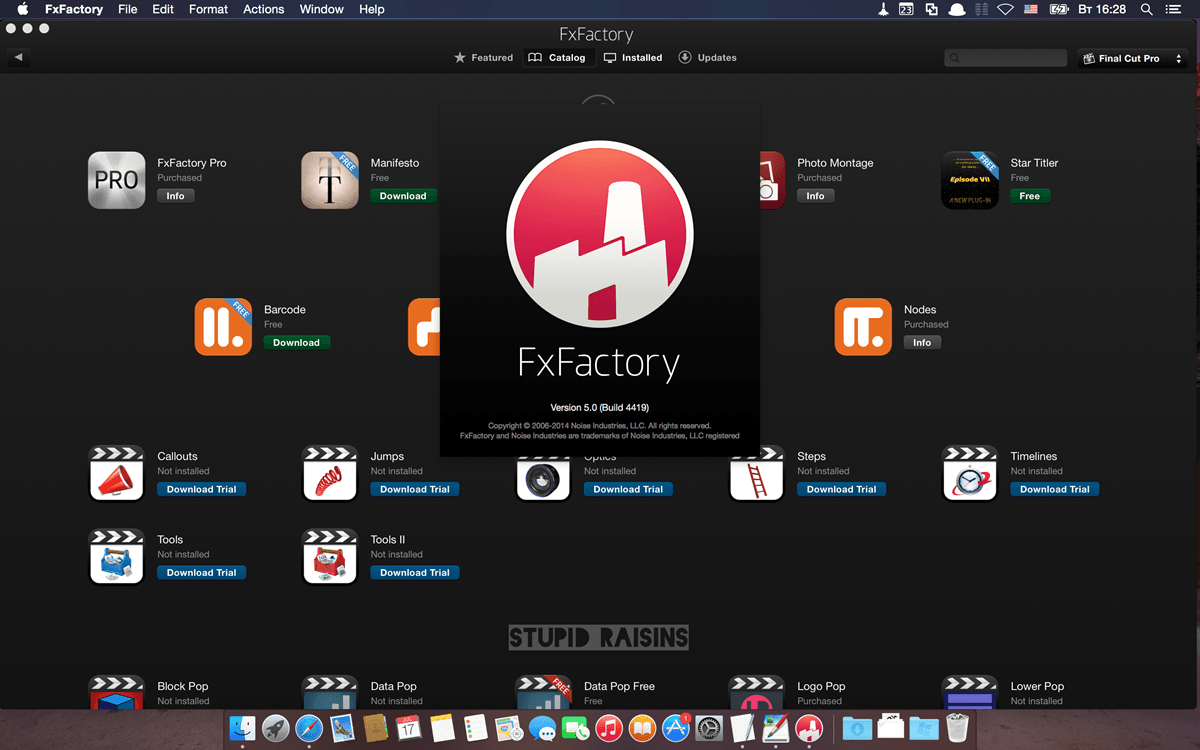Open the battery status menu
The image size is (1200, 750).
coord(1059,9)
